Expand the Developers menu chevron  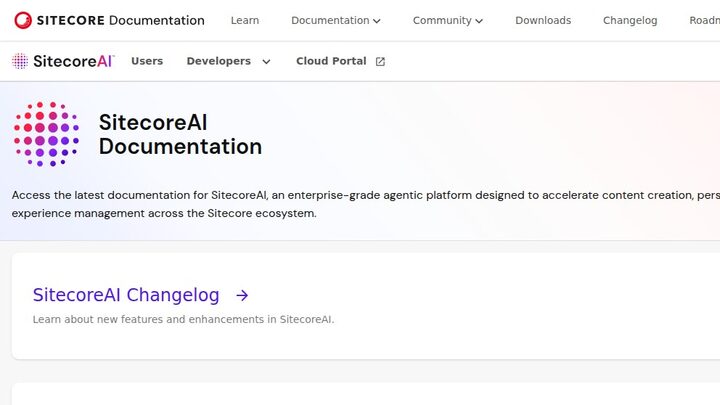click(266, 62)
